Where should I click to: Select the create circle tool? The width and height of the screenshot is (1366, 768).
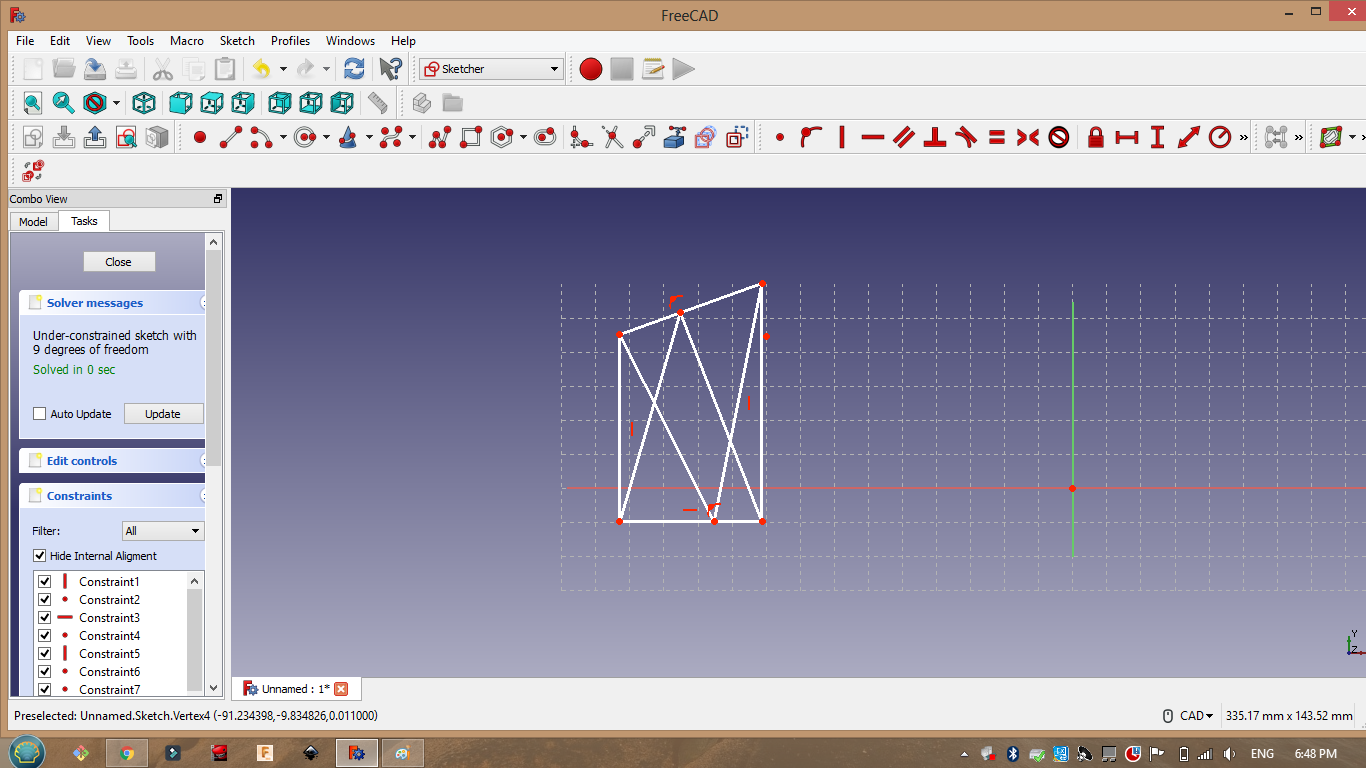306,137
